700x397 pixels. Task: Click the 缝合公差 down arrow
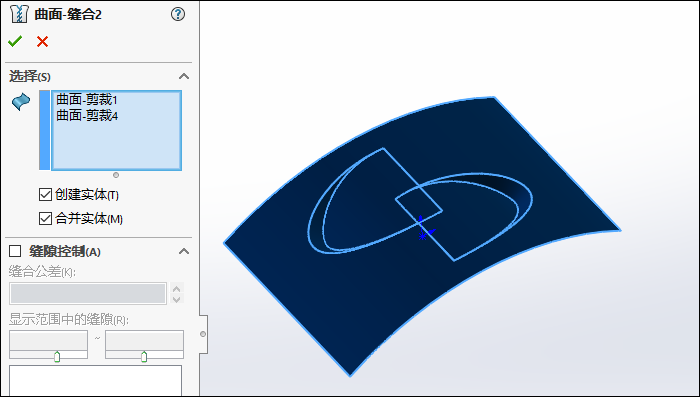tap(176, 299)
